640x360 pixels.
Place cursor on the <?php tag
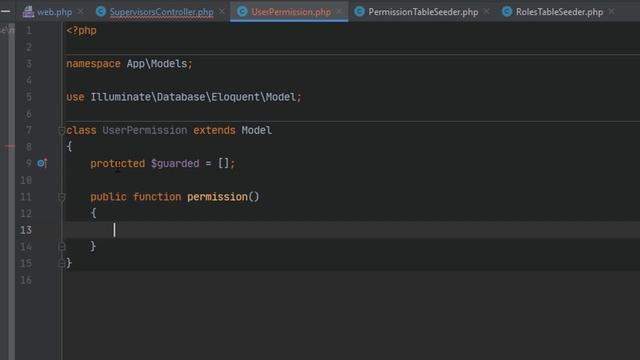(x=82, y=31)
